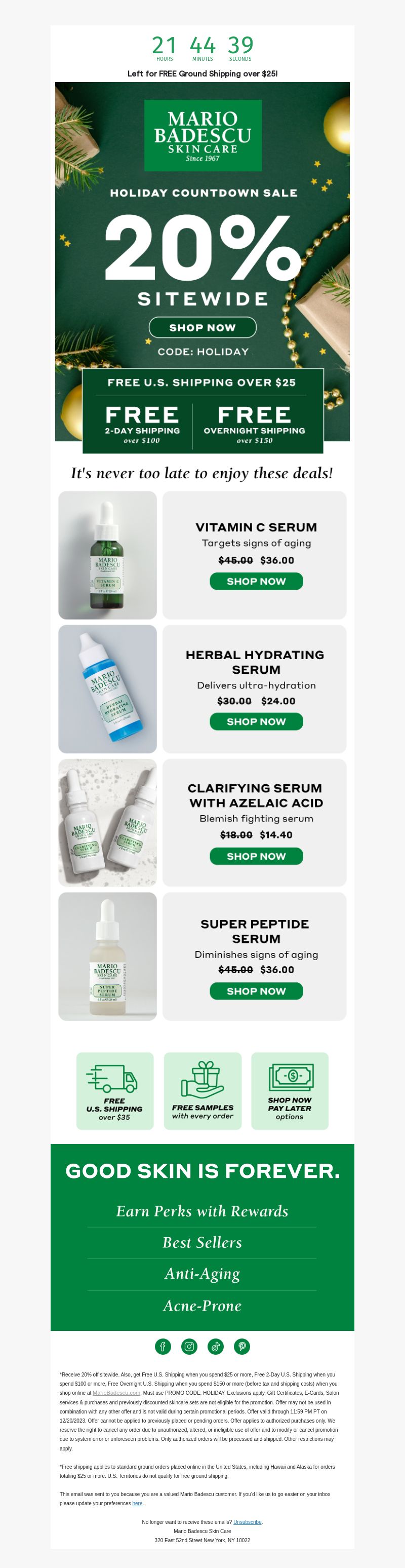Go to the Anti-Aging category

(202, 1274)
